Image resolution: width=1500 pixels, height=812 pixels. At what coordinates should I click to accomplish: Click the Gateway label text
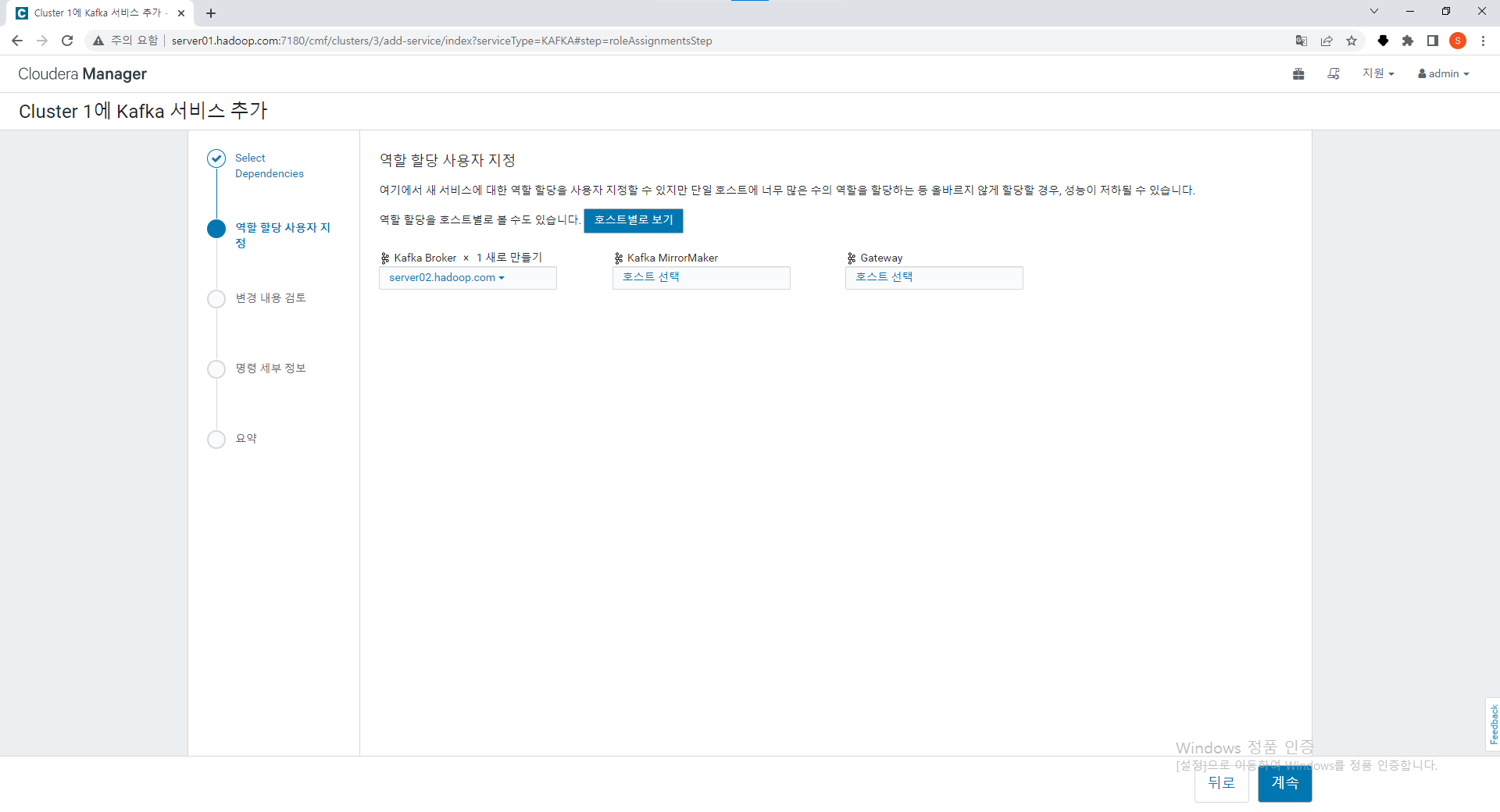pyautogui.click(x=881, y=258)
